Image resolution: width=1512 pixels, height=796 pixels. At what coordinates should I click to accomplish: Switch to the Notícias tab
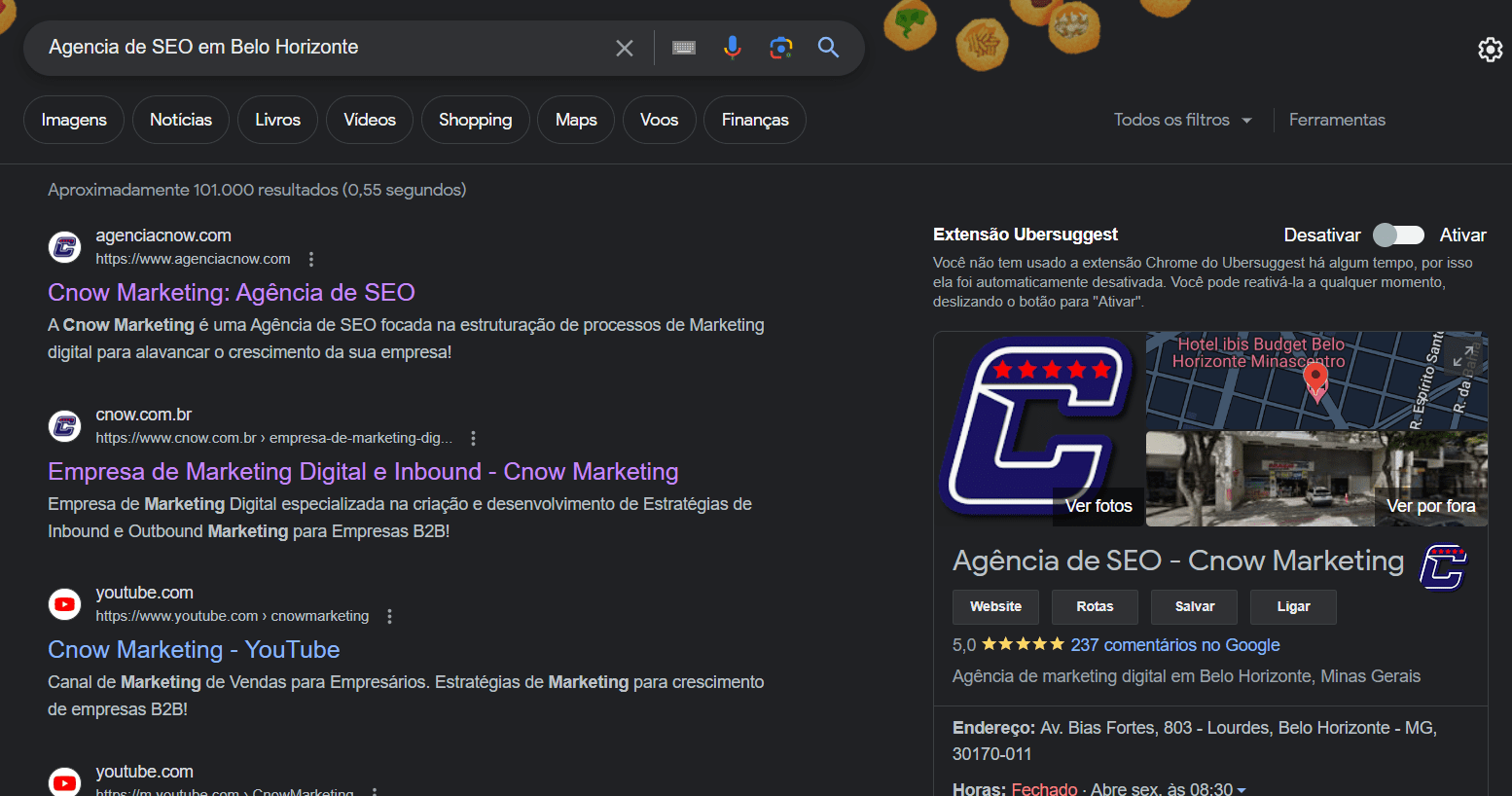[x=181, y=120]
